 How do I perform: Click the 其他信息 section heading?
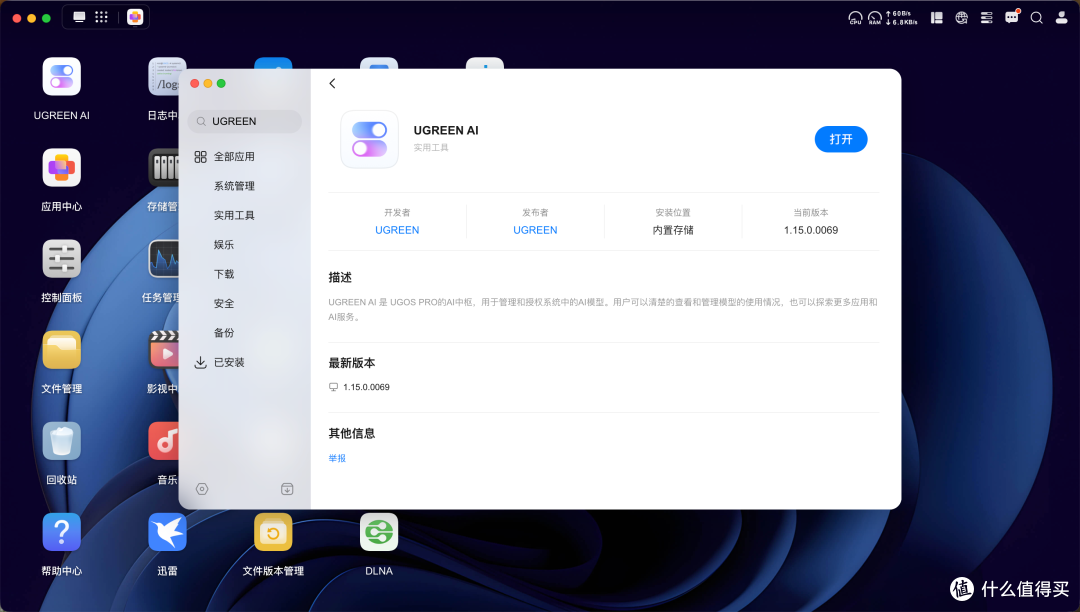[x=352, y=434]
